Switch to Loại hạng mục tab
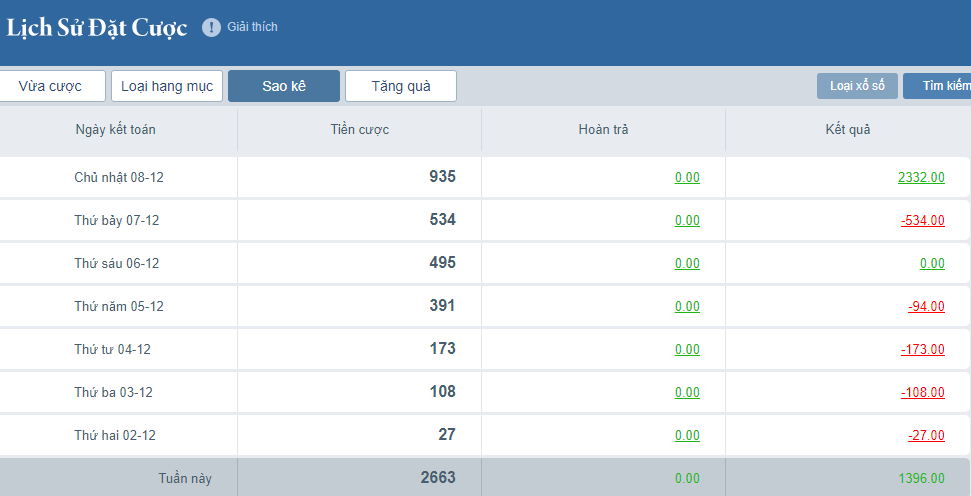The image size is (971, 496). (167, 86)
